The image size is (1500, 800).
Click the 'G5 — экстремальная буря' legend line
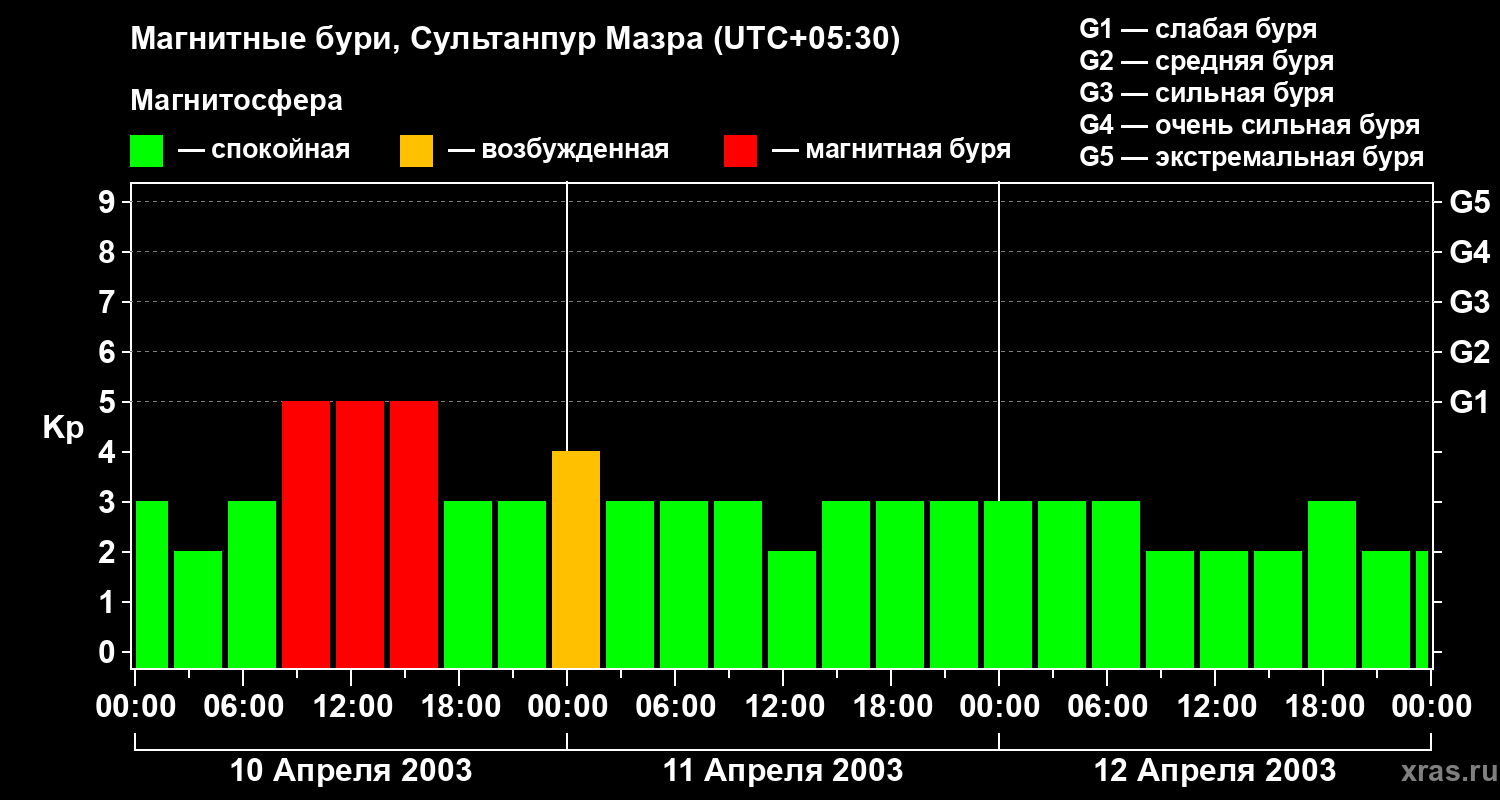pos(1252,157)
